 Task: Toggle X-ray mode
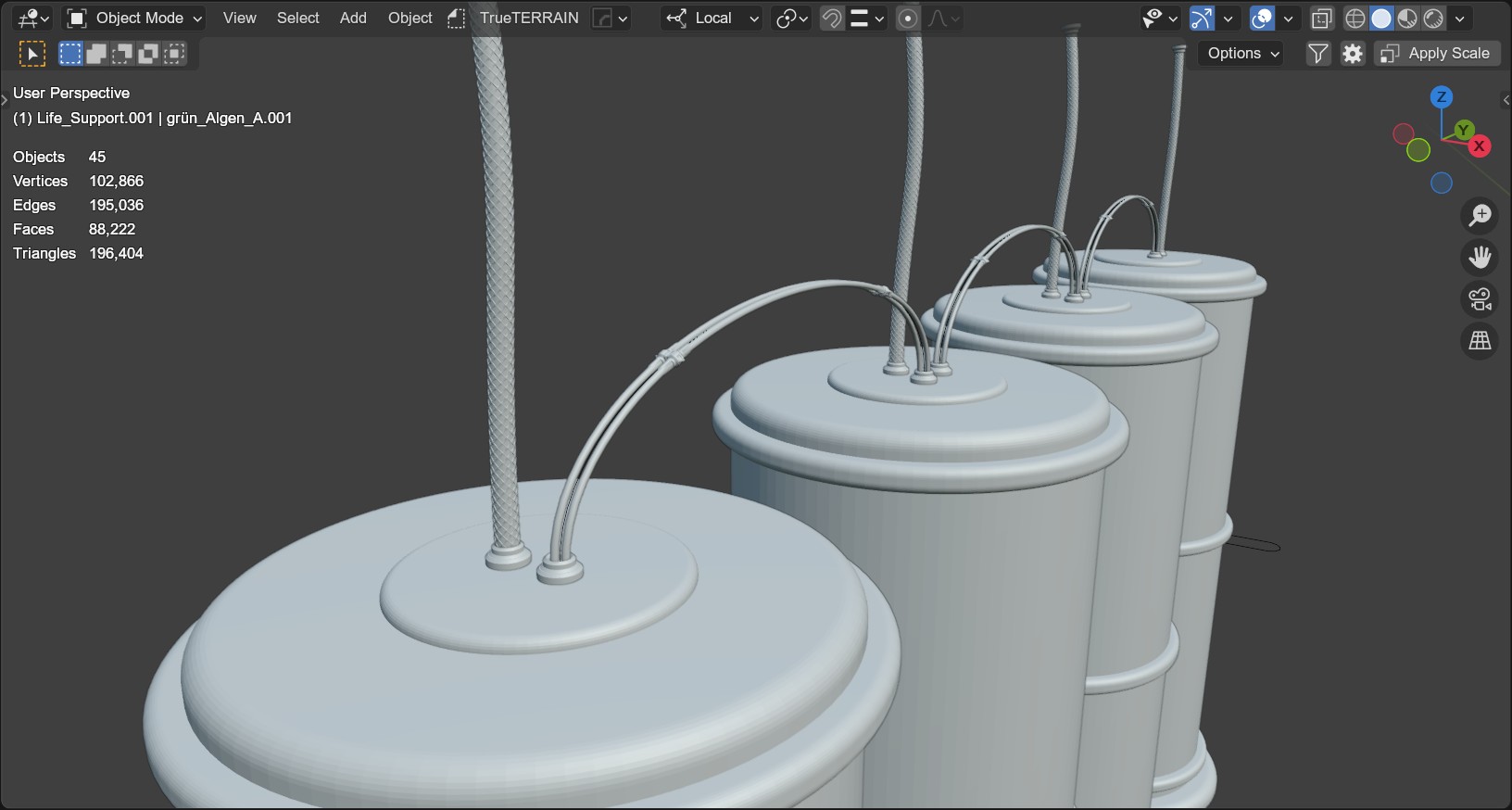[1322, 18]
